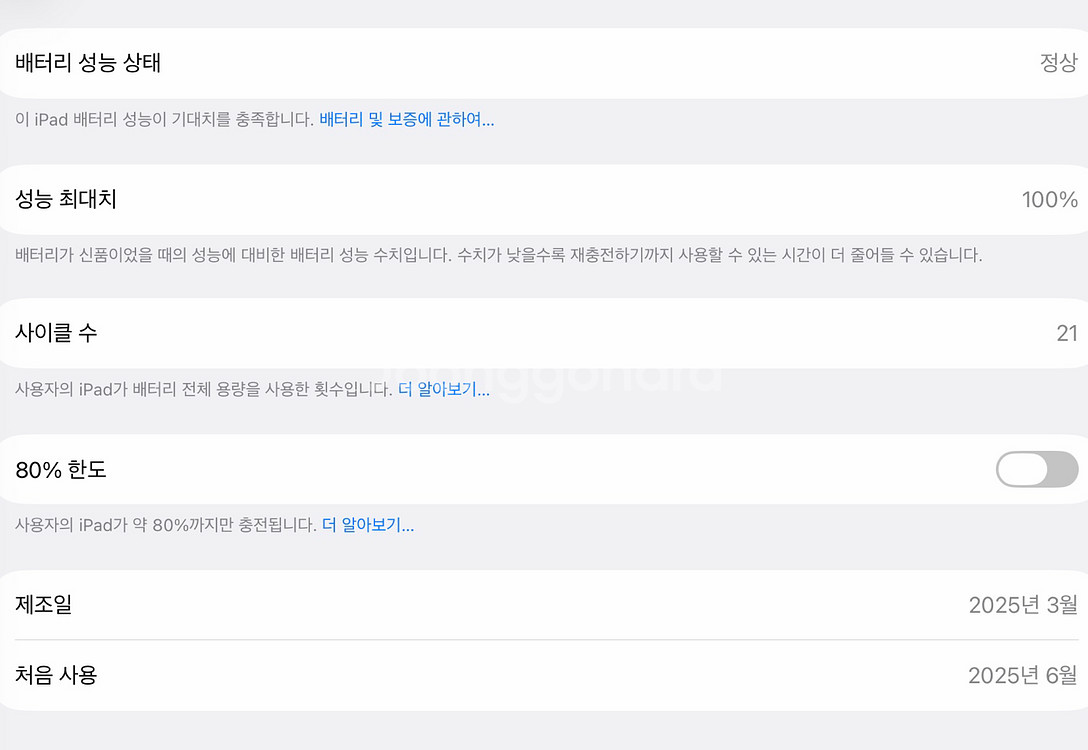
Task: Click the 2025년 3월 manufacture date
Action: tap(1023, 605)
